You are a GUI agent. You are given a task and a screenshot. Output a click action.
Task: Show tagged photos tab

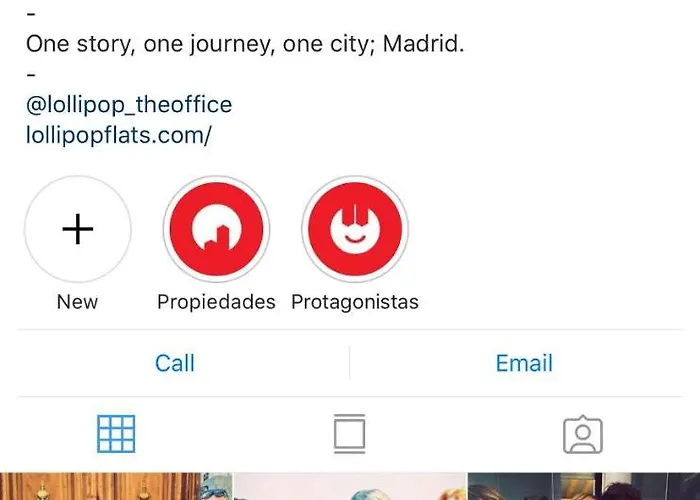click(583, 434)
